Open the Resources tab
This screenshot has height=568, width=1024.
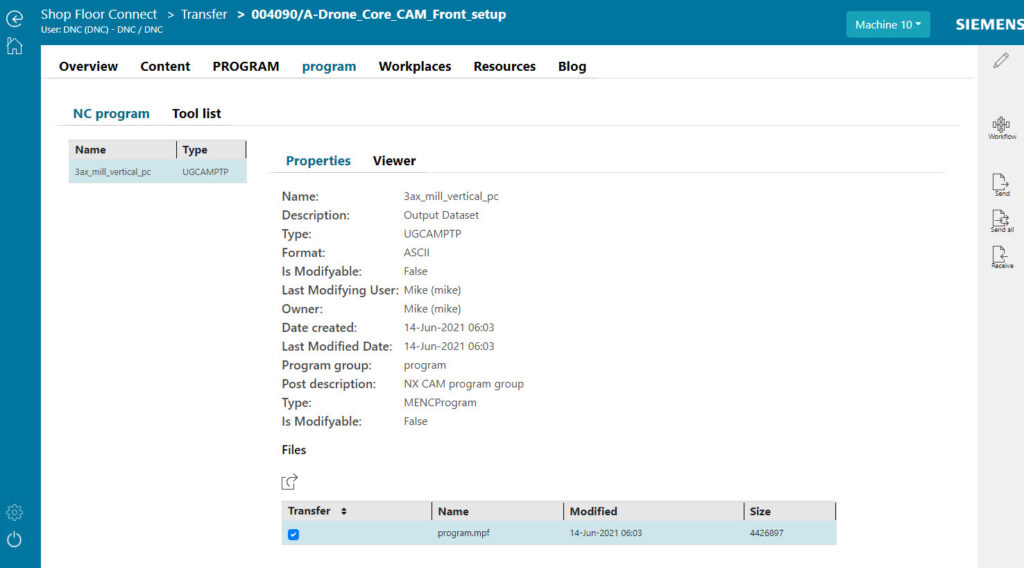tap(504, 67)
